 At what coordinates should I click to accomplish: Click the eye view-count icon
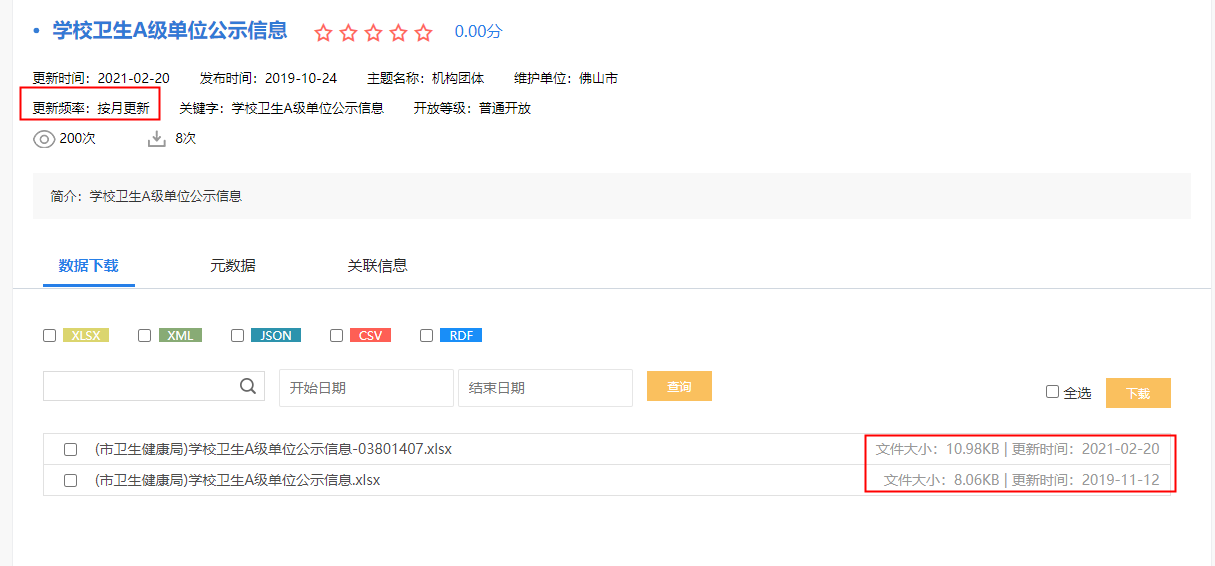[x=44, y=139]
